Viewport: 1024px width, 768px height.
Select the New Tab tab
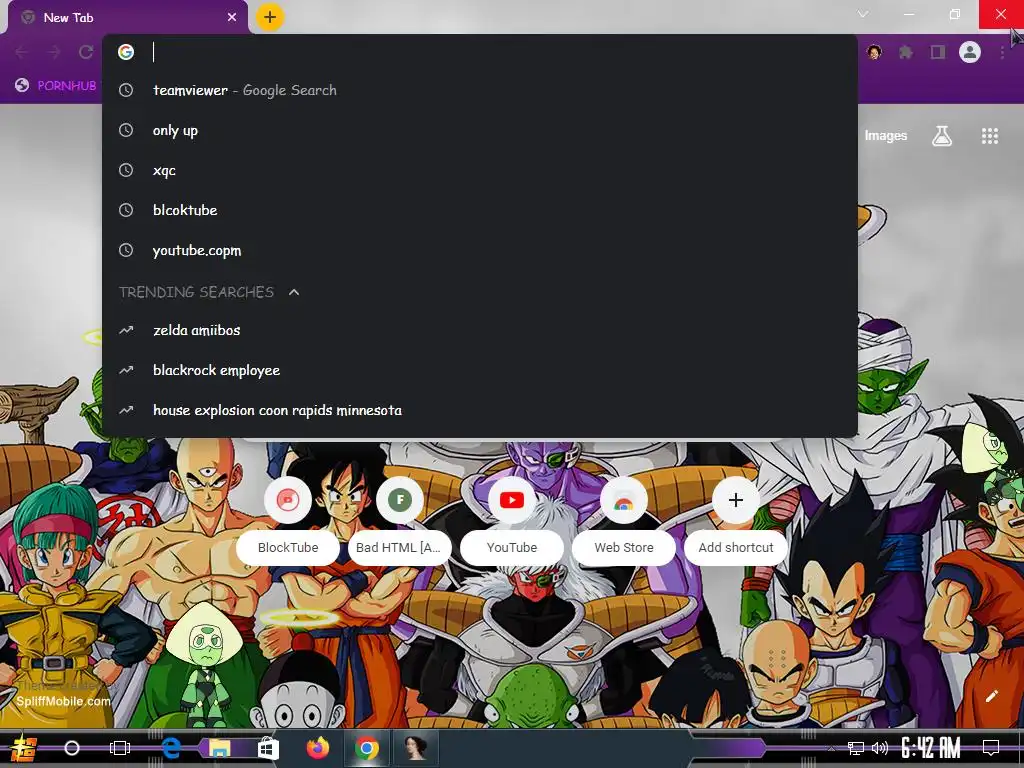point(127,18)
